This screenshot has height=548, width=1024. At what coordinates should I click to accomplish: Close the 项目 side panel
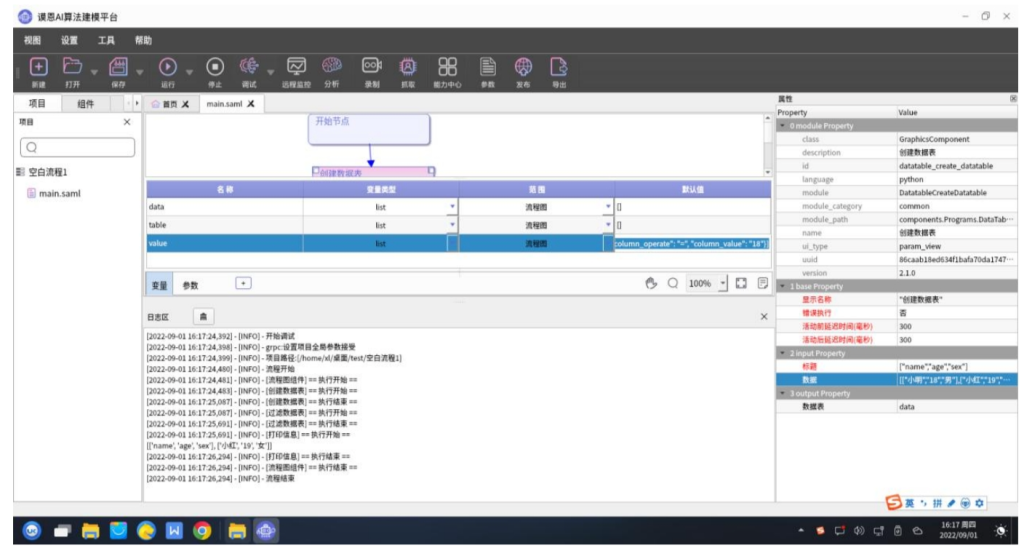click(127, 122)
